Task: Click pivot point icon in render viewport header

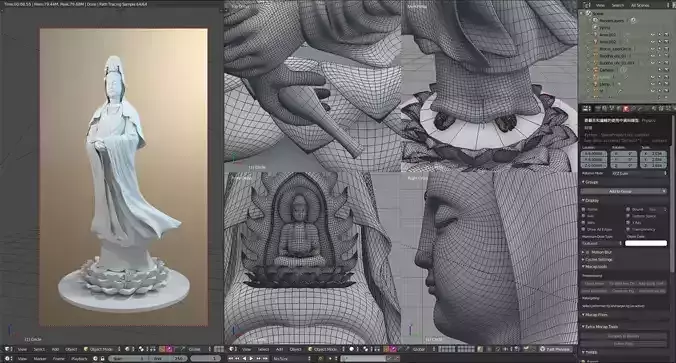Action: [141, 349]
